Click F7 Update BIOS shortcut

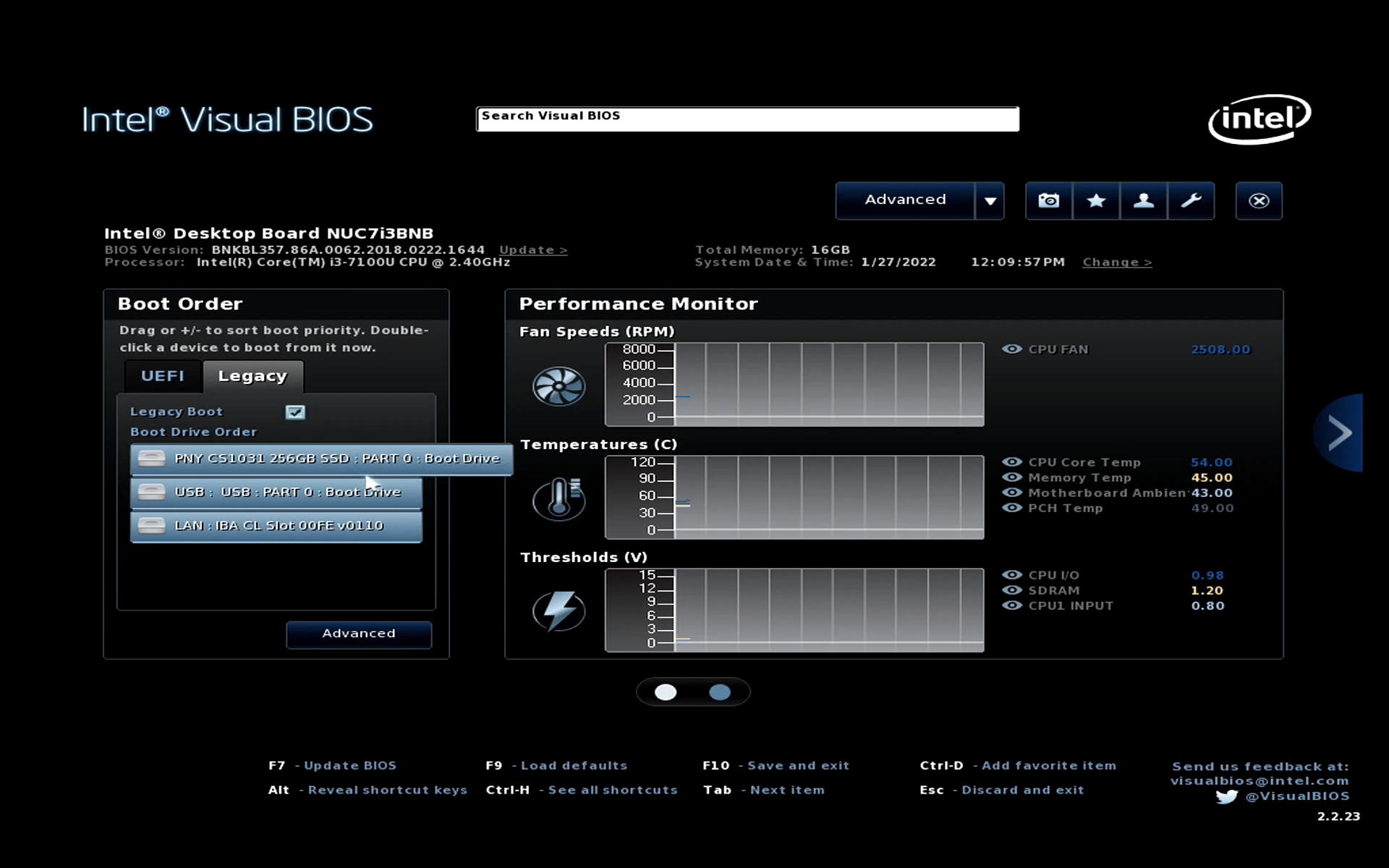pyautogui.click(x=332, y=765)
